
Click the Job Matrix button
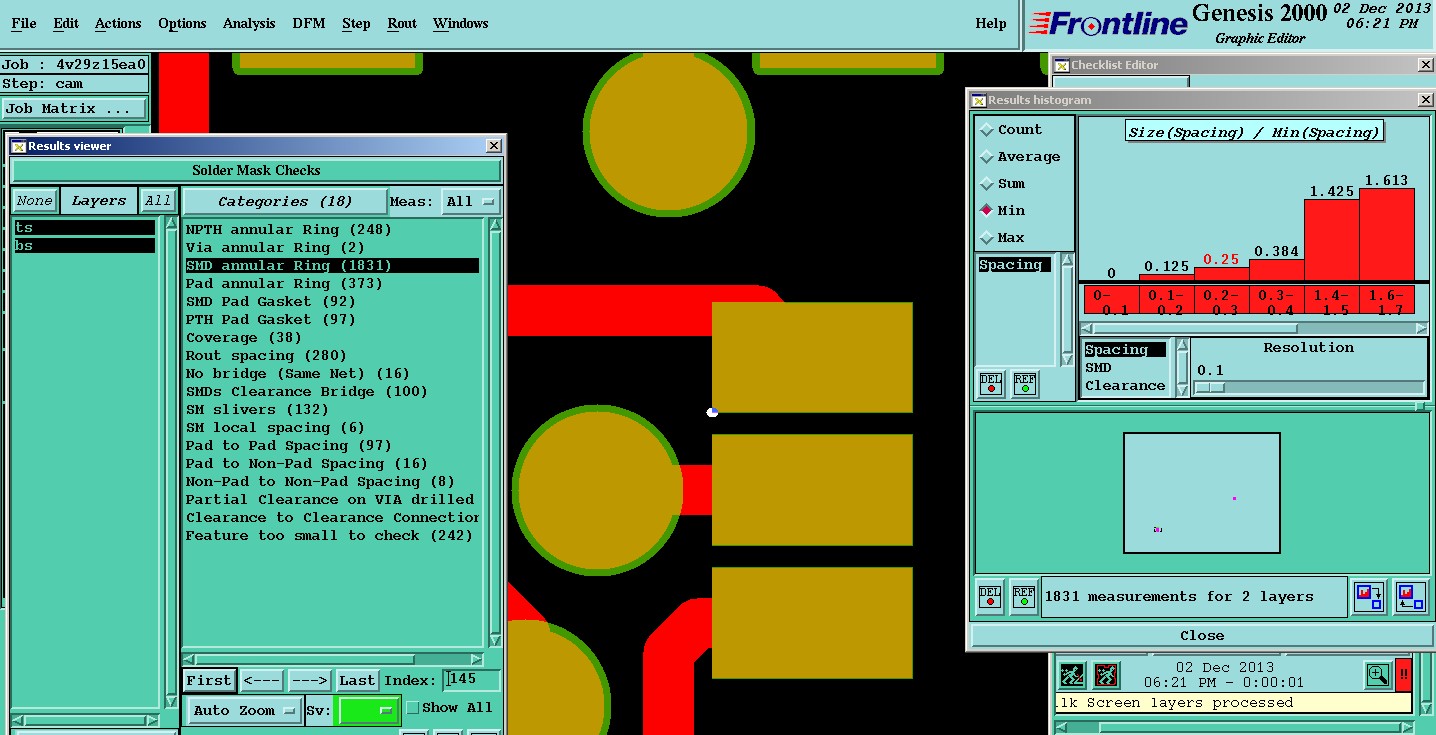(x=74, y=109)
